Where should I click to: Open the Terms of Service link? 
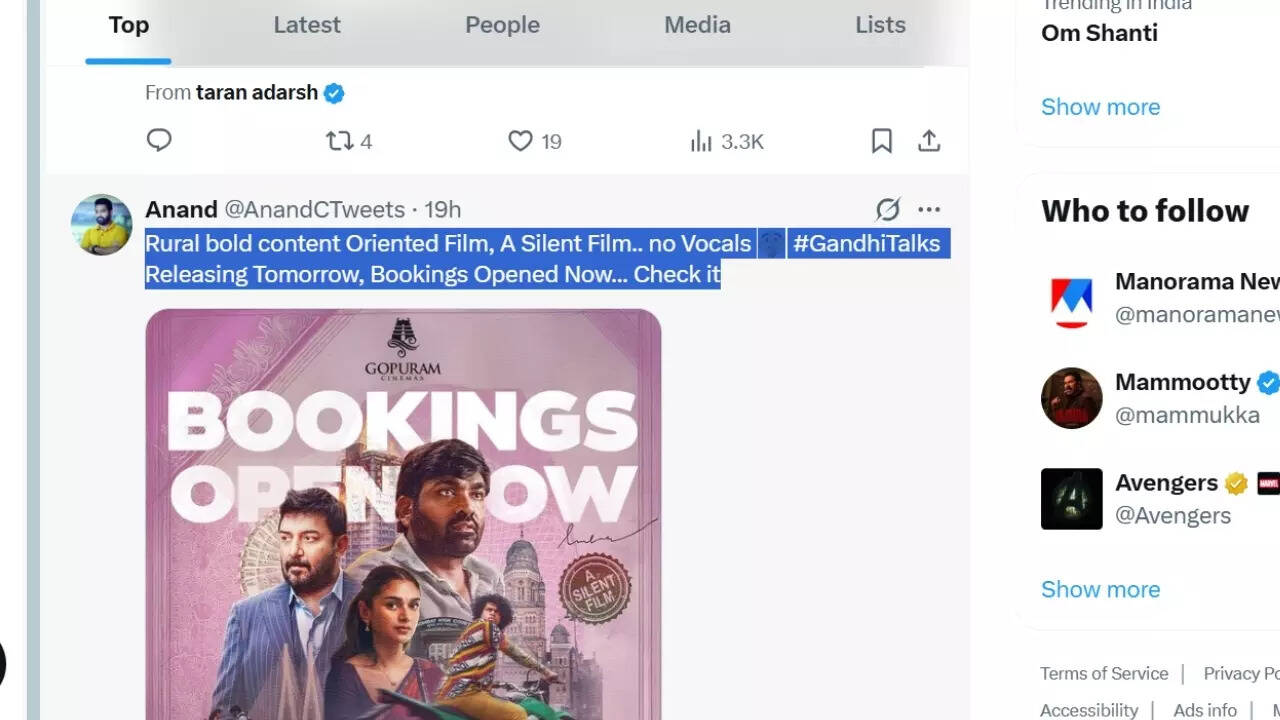pyautogui.click(x=1103, y=673)
